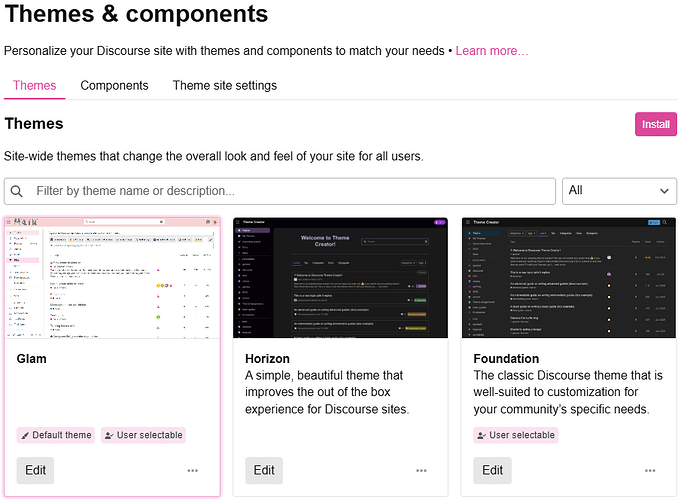The height and width of the screenshot is (500, 681).
Task: Click Foundation's User selectable badge icon
Action: [x=481, y=435]
